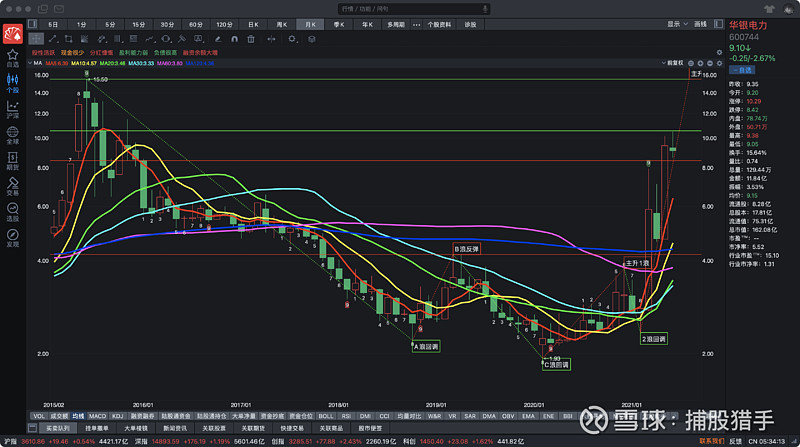
Task: Toggle left panel layout icon beside 5日
Action: [33, 24]
